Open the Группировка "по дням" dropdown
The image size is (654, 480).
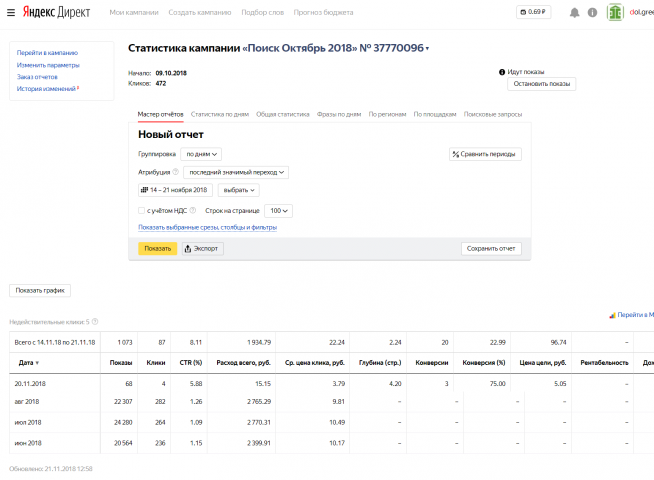203,154
